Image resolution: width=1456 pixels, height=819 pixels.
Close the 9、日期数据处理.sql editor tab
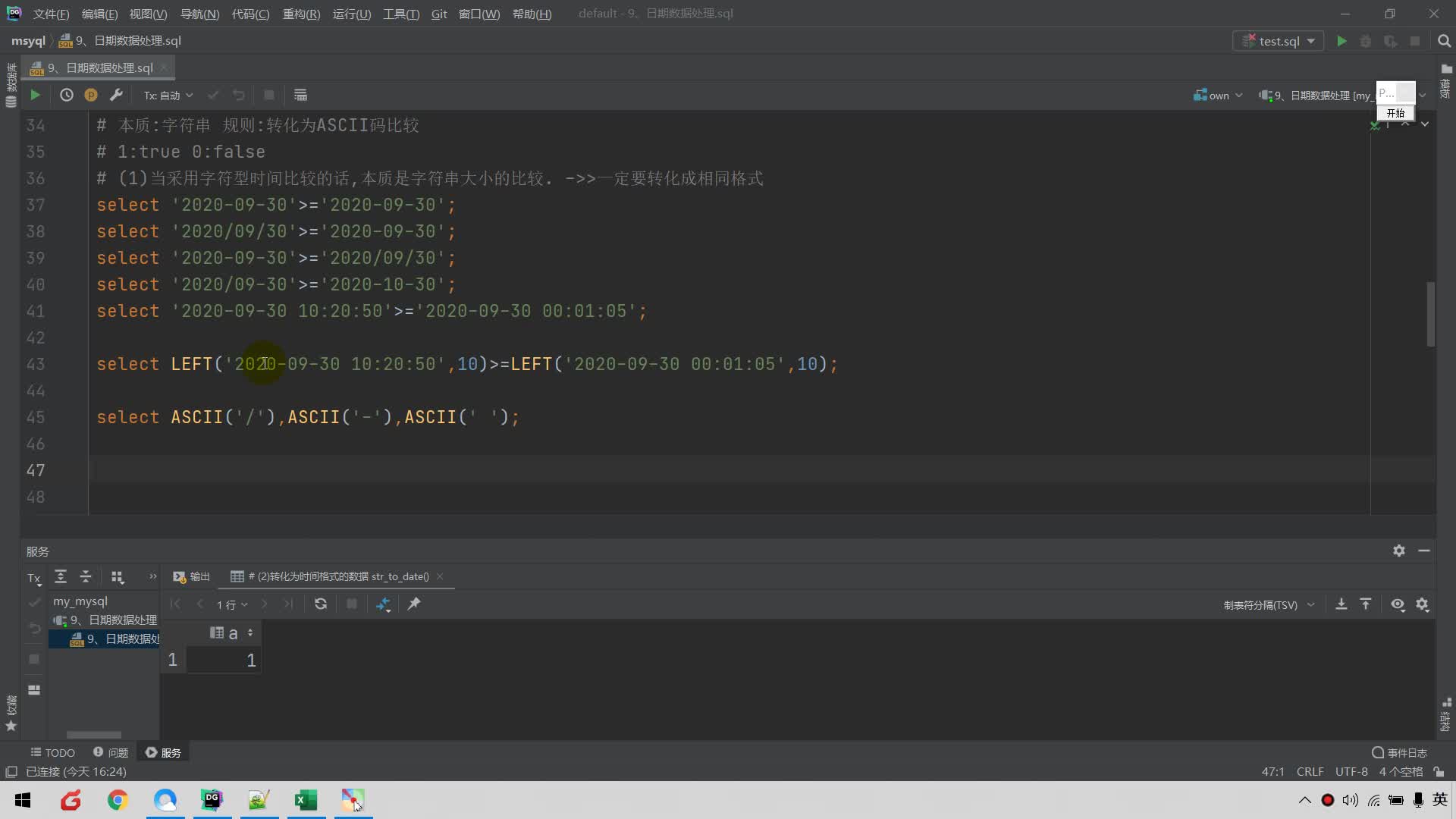(163, 67)
